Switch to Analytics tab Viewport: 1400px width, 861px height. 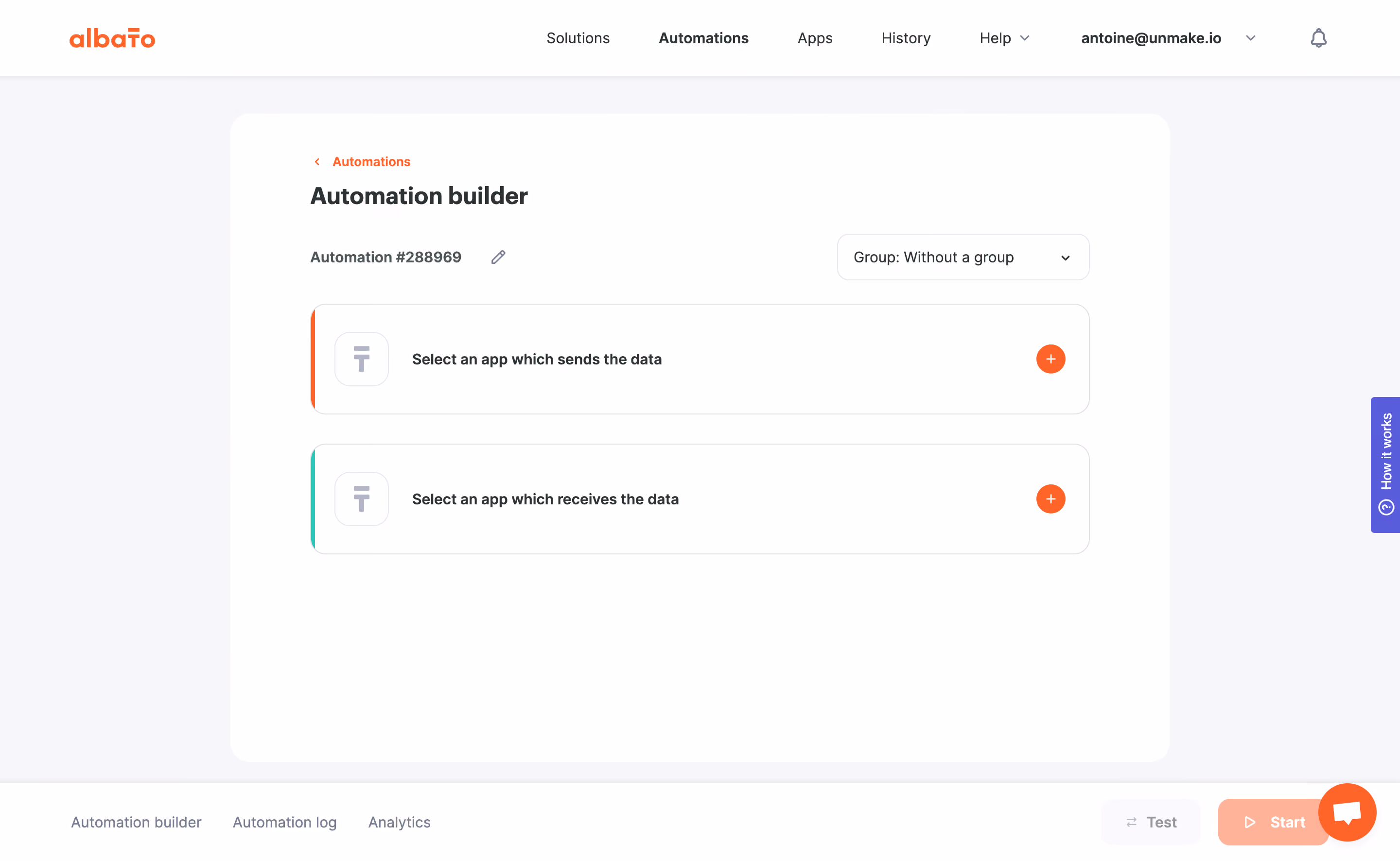399,822
